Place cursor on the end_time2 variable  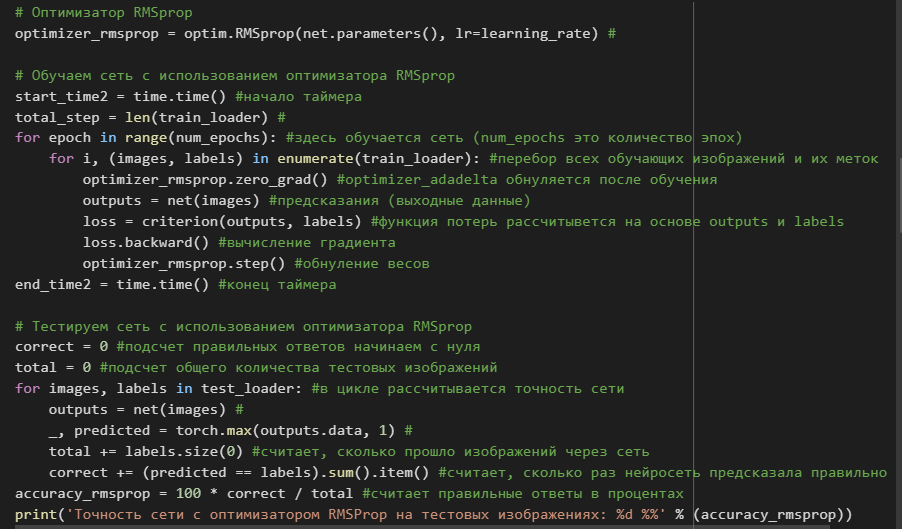(x=53, y=285)
